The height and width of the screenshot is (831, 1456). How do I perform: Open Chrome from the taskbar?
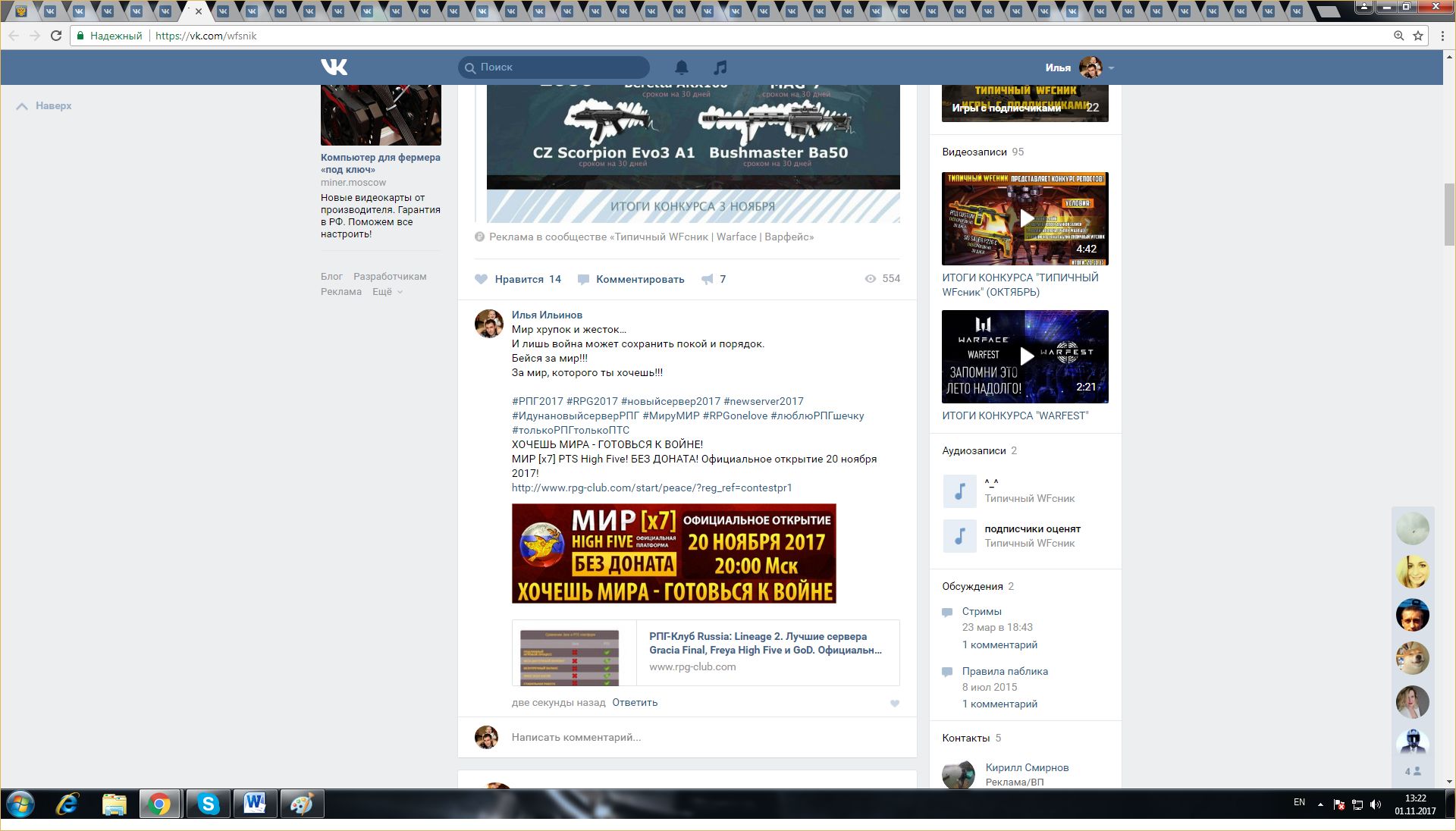click(x=159, y=804)
